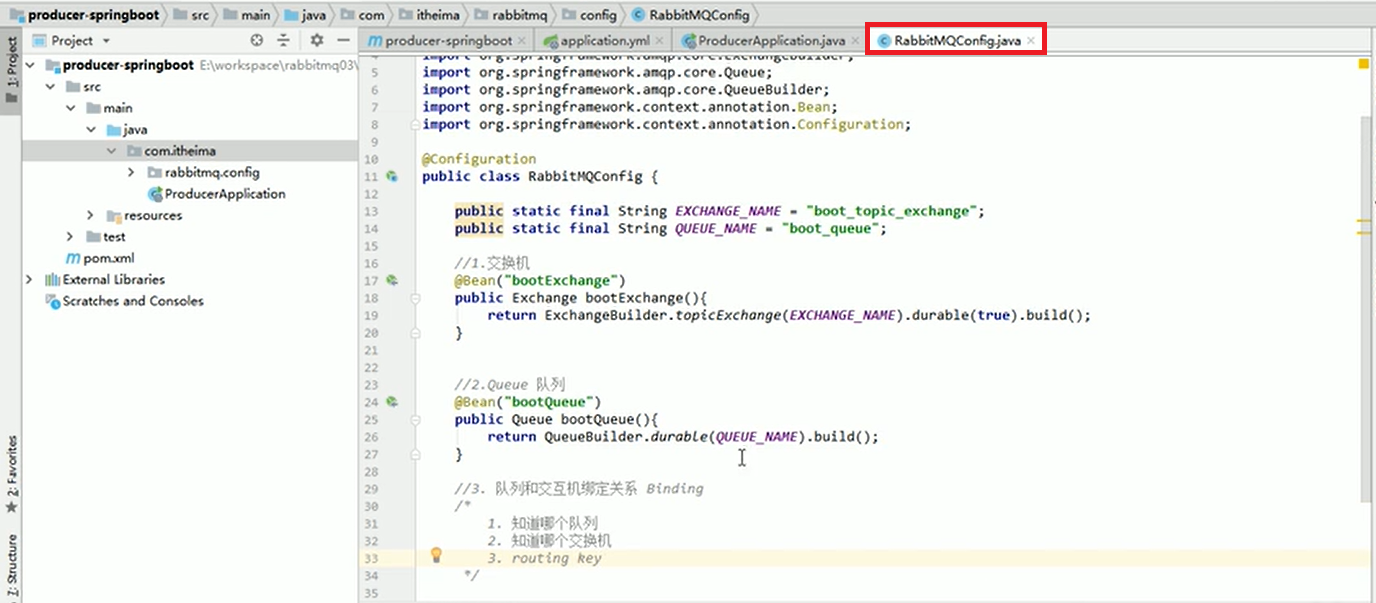
Task: Open the intention light bulb at line 33
Action: (x=436, y=554)
